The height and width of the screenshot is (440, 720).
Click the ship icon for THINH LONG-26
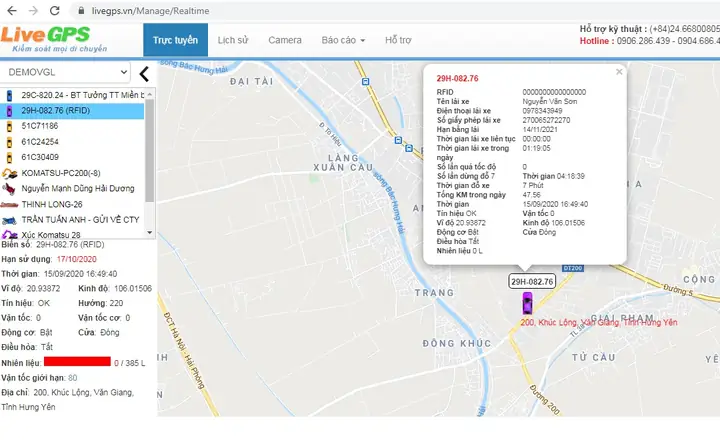(10, 204)
